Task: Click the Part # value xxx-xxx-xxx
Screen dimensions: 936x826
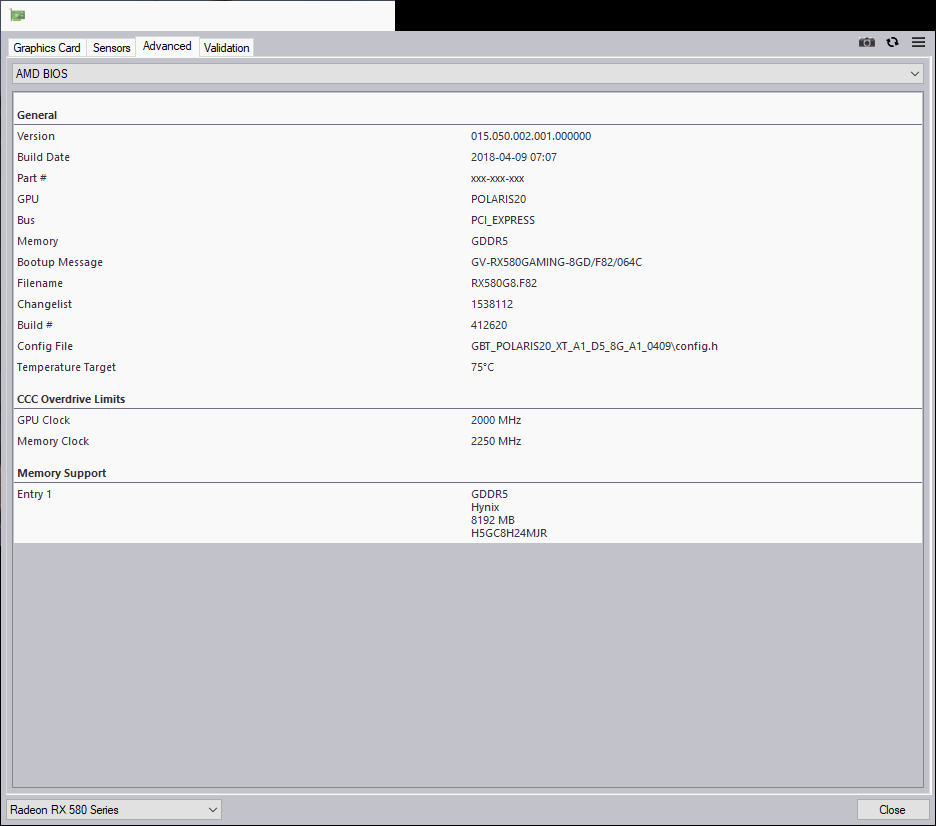Action: point(497,178)
